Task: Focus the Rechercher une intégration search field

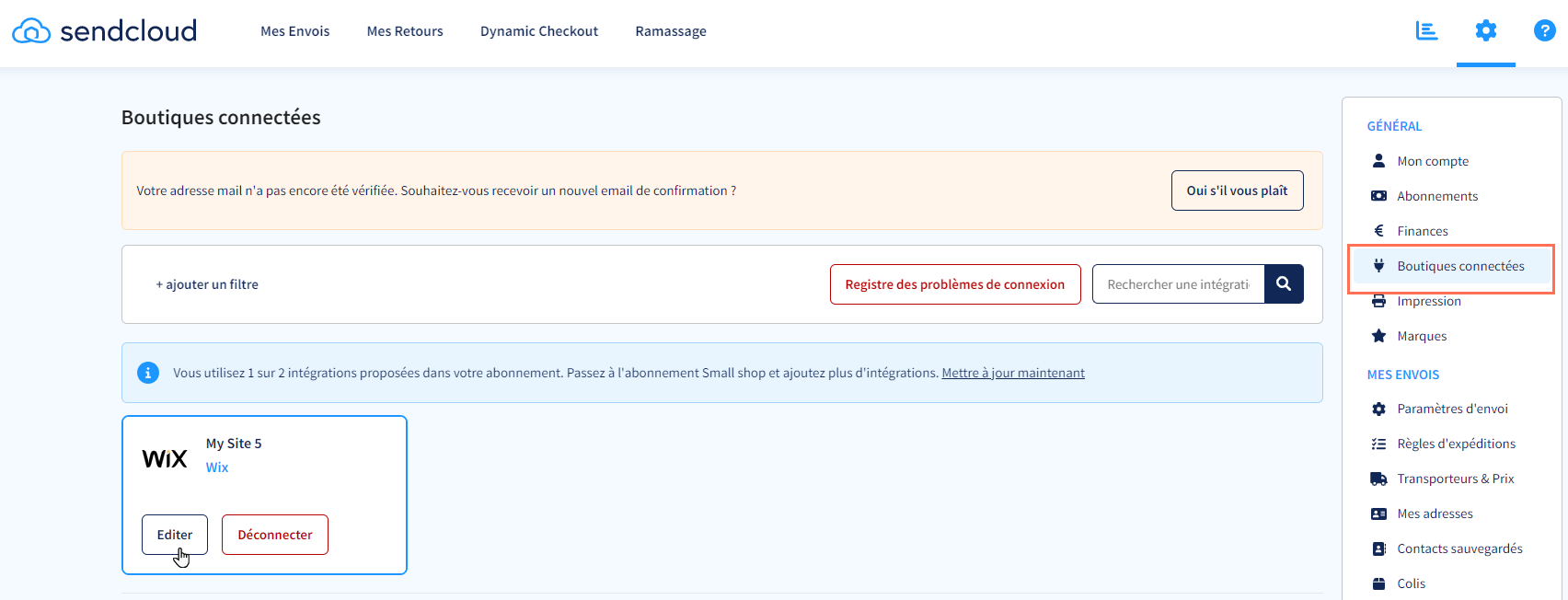Action: click(1178, 284)
